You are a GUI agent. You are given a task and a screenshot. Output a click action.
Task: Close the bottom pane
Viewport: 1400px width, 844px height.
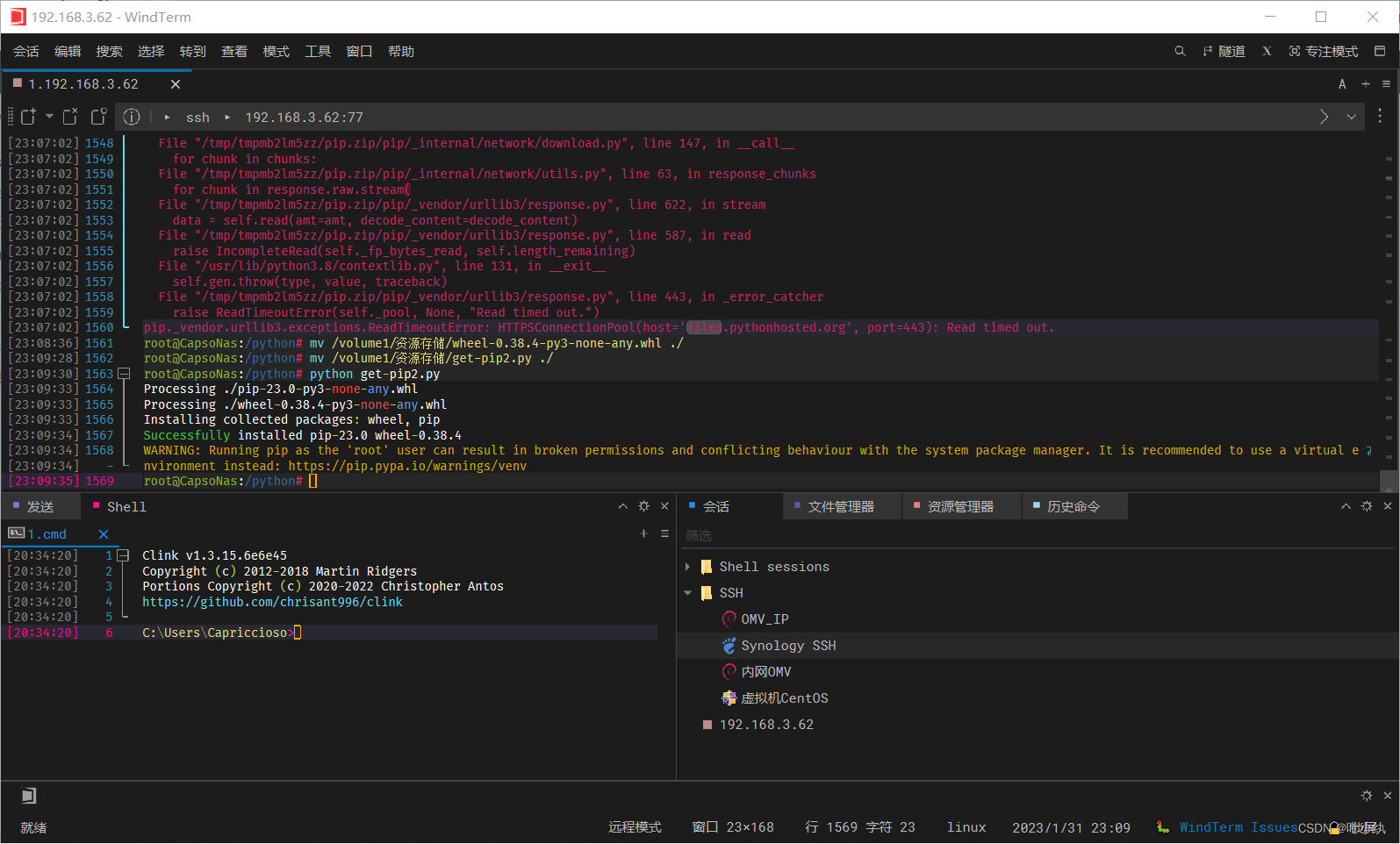tap(1388, 796)
